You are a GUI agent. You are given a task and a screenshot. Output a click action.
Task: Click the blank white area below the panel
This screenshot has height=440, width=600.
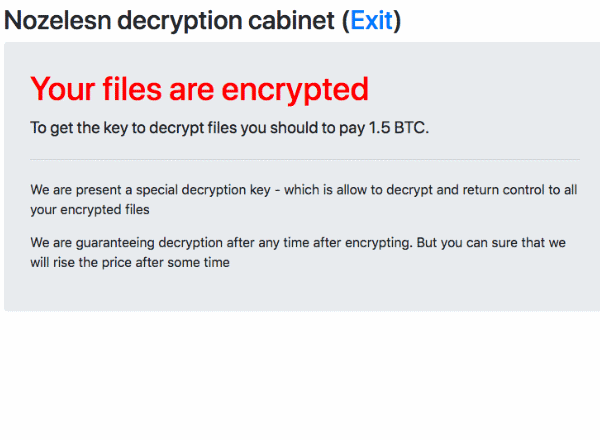click(300, 375)
